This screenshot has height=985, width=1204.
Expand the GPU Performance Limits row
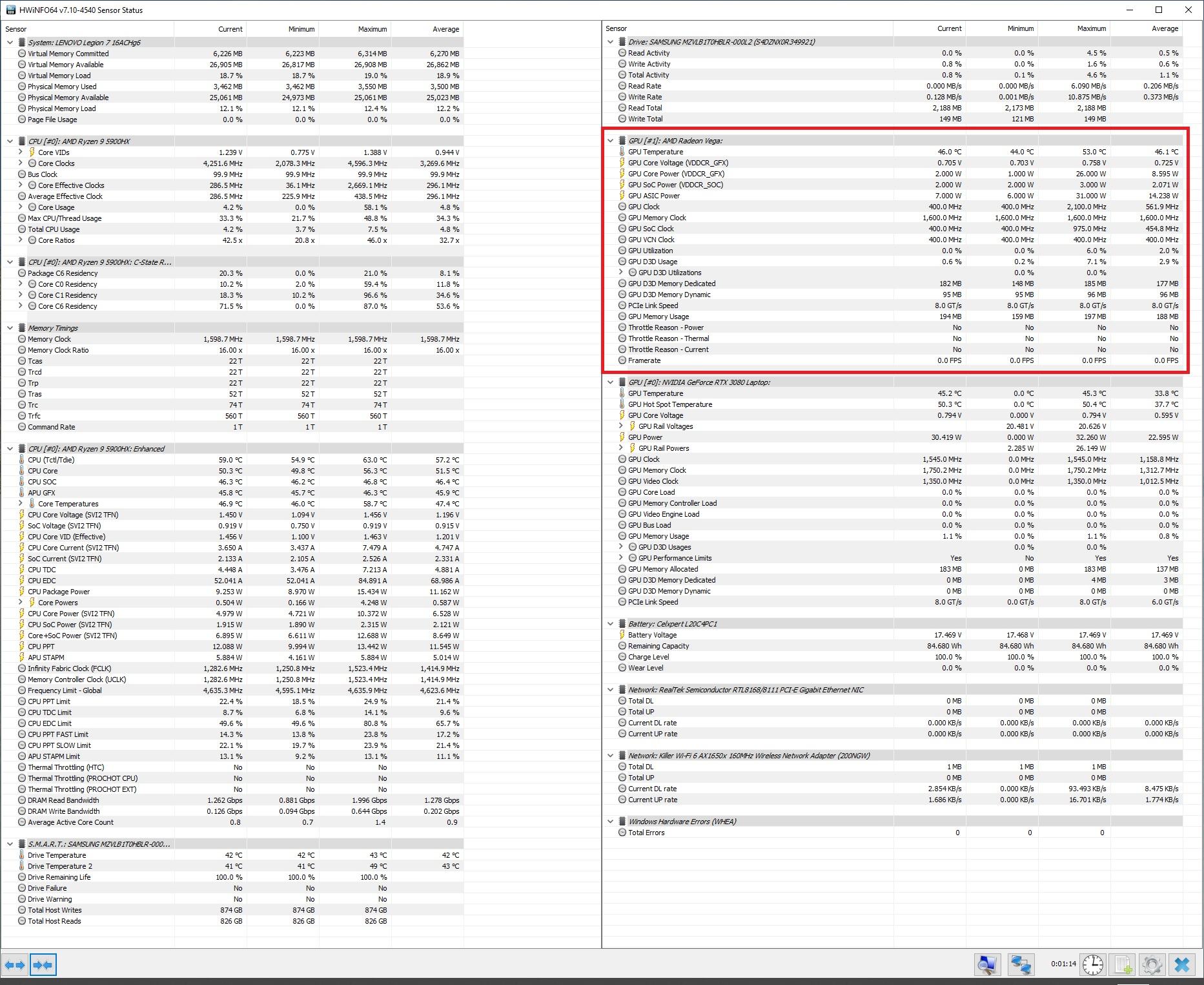621,558
